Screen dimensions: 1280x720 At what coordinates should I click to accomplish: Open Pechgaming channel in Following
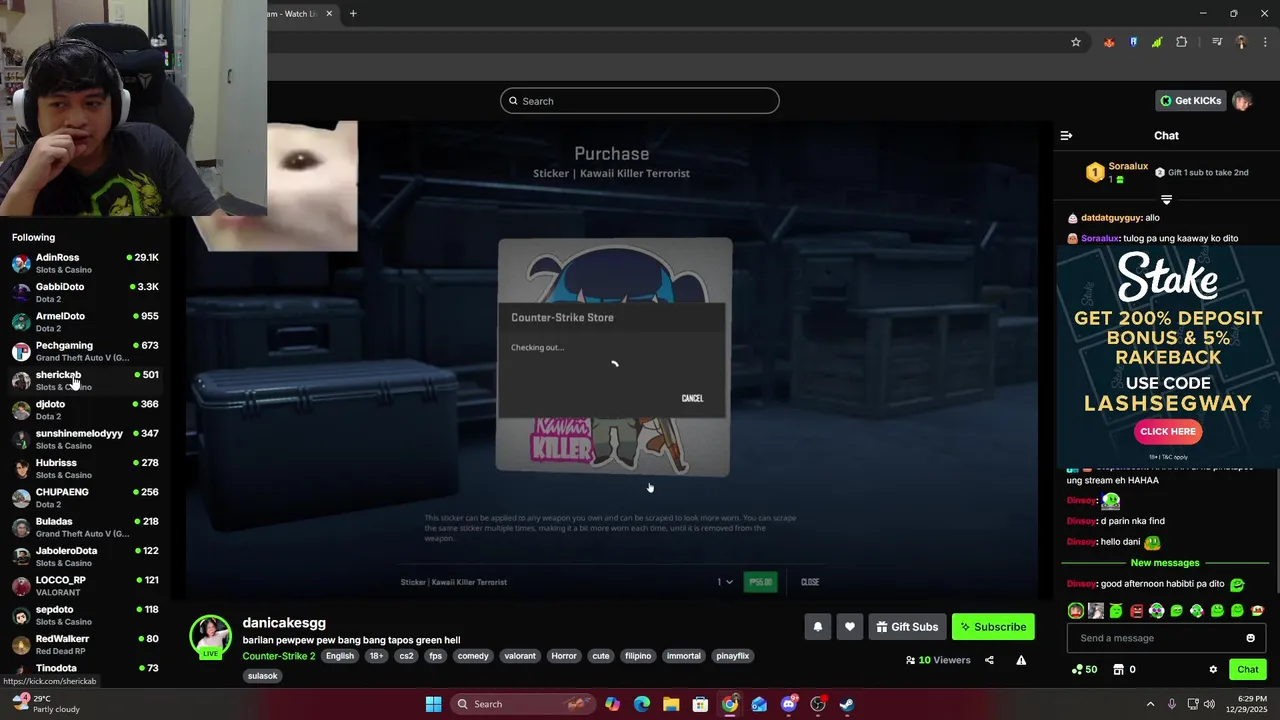(85, 351)
